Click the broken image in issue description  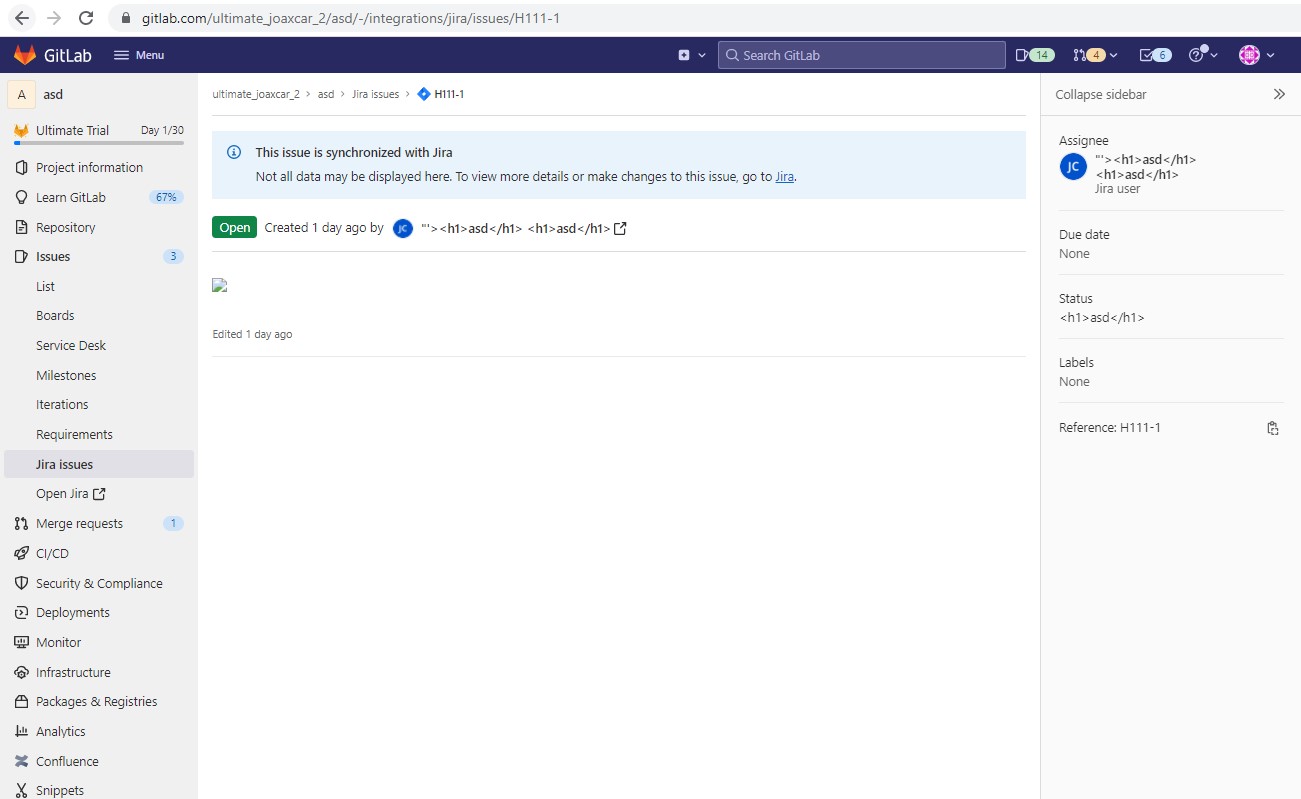[x=220, y=285]
